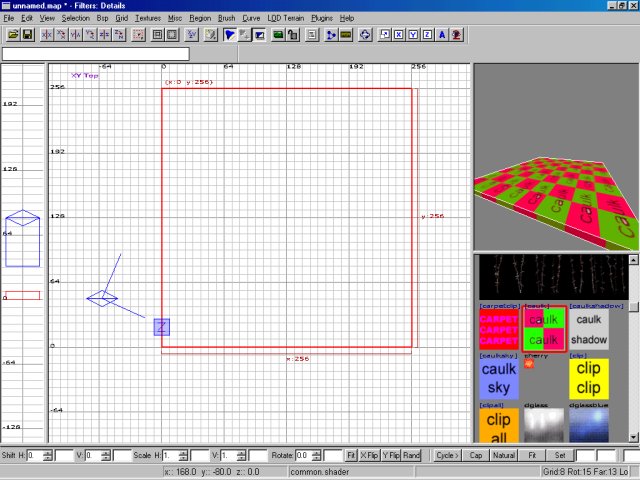The width and height of the screenshot is (640, 480).
Task: Select the caulk texture thumbnail
Action: coord(543,328)
